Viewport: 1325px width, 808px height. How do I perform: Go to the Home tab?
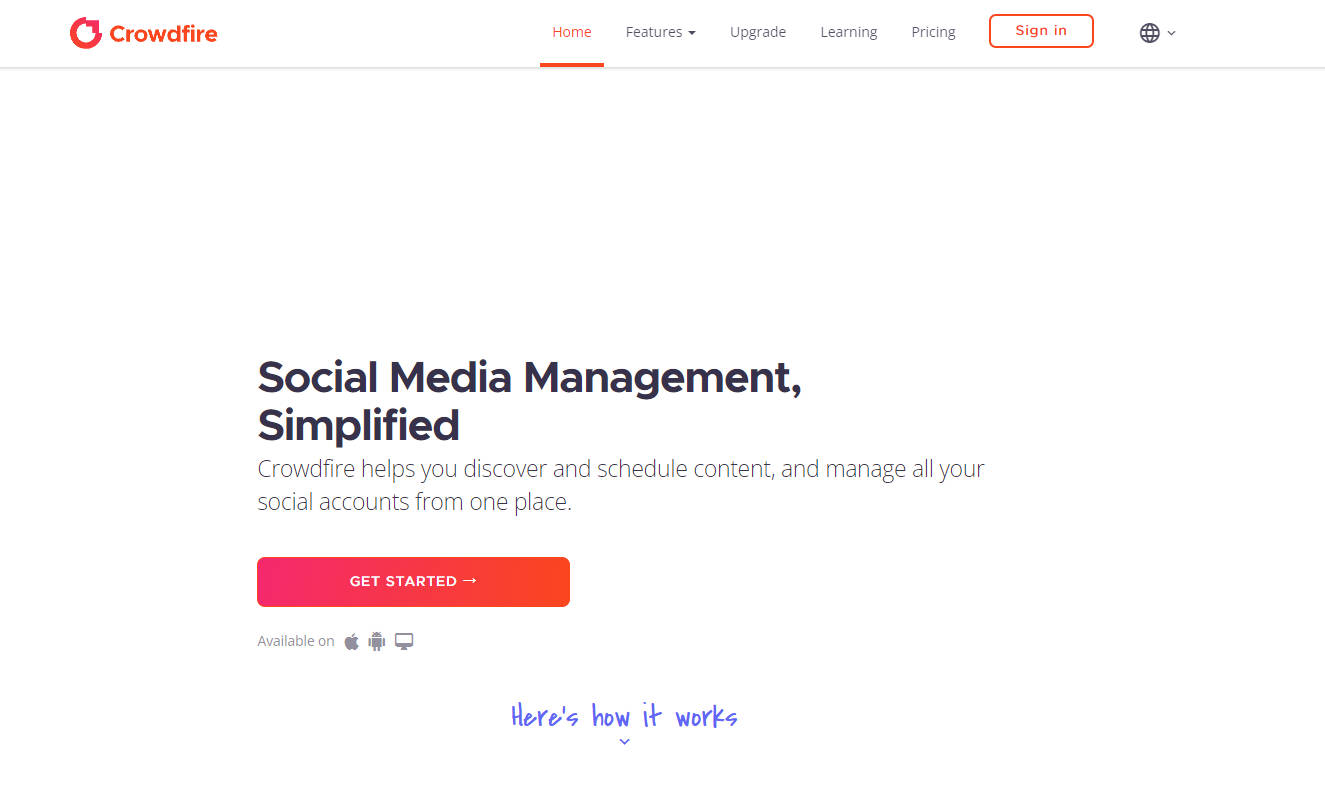coord(572,32)
